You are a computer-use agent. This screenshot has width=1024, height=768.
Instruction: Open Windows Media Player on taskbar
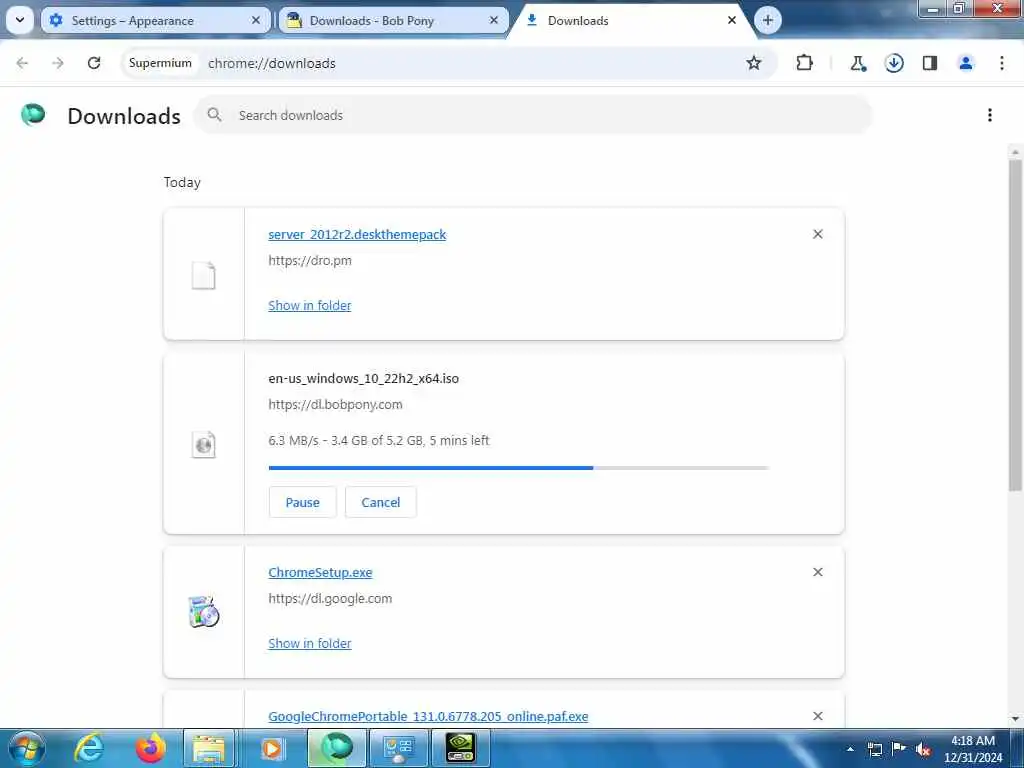(272, 748)
